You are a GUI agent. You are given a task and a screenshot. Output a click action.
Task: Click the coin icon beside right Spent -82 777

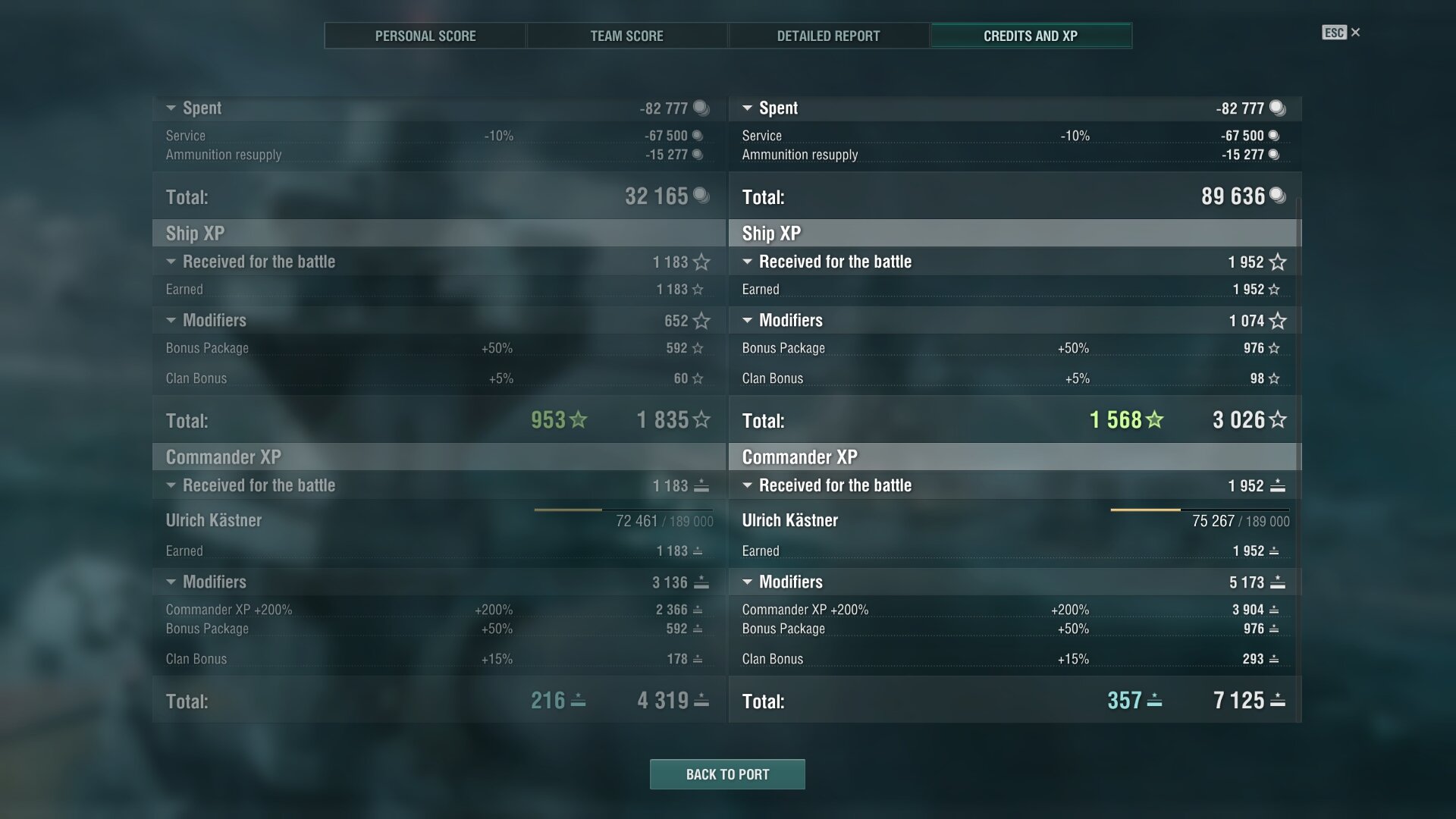click(1278, 108)
